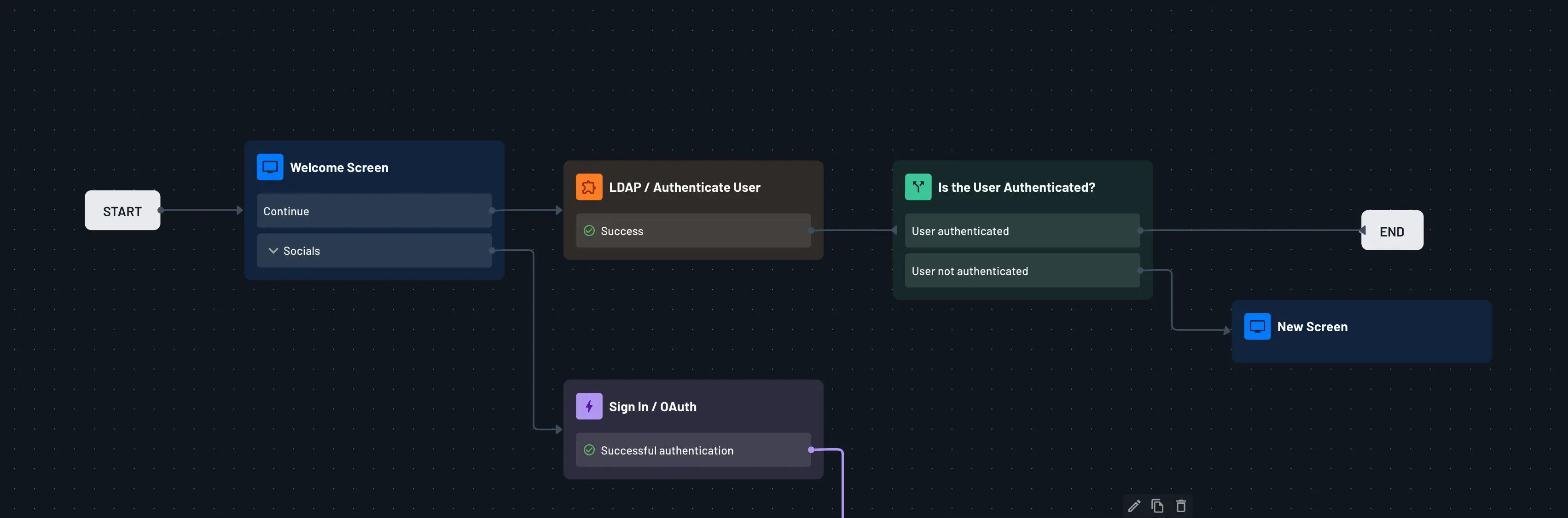This screenshot has height=518, width=1568.
Task: Click the connector between LDAP Success and authentication check
Action: pos(852,230)
